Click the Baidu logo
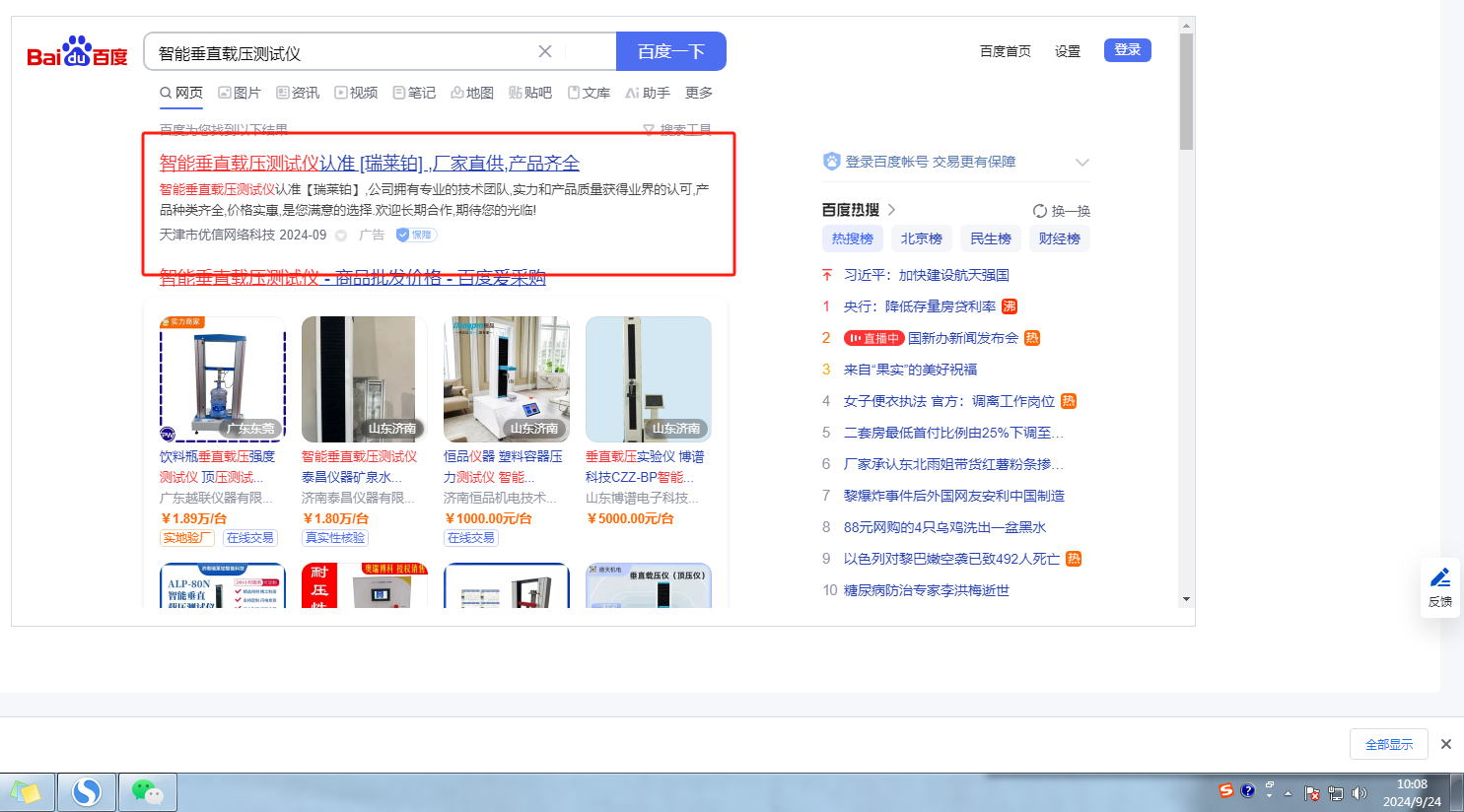1464x812 pixels. point(77,52)
